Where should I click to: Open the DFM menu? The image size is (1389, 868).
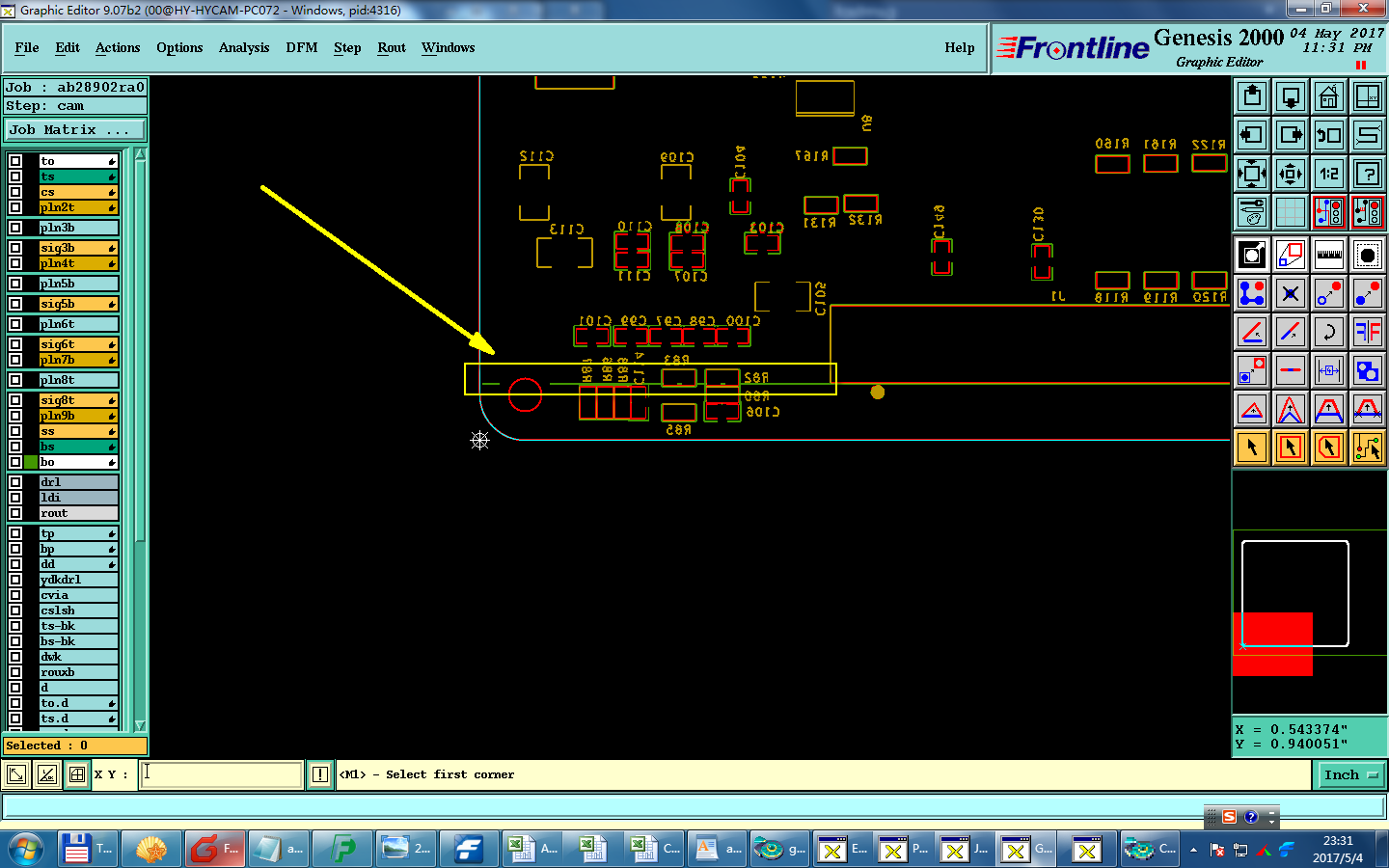pyautogui.click(x=302, y=47)
